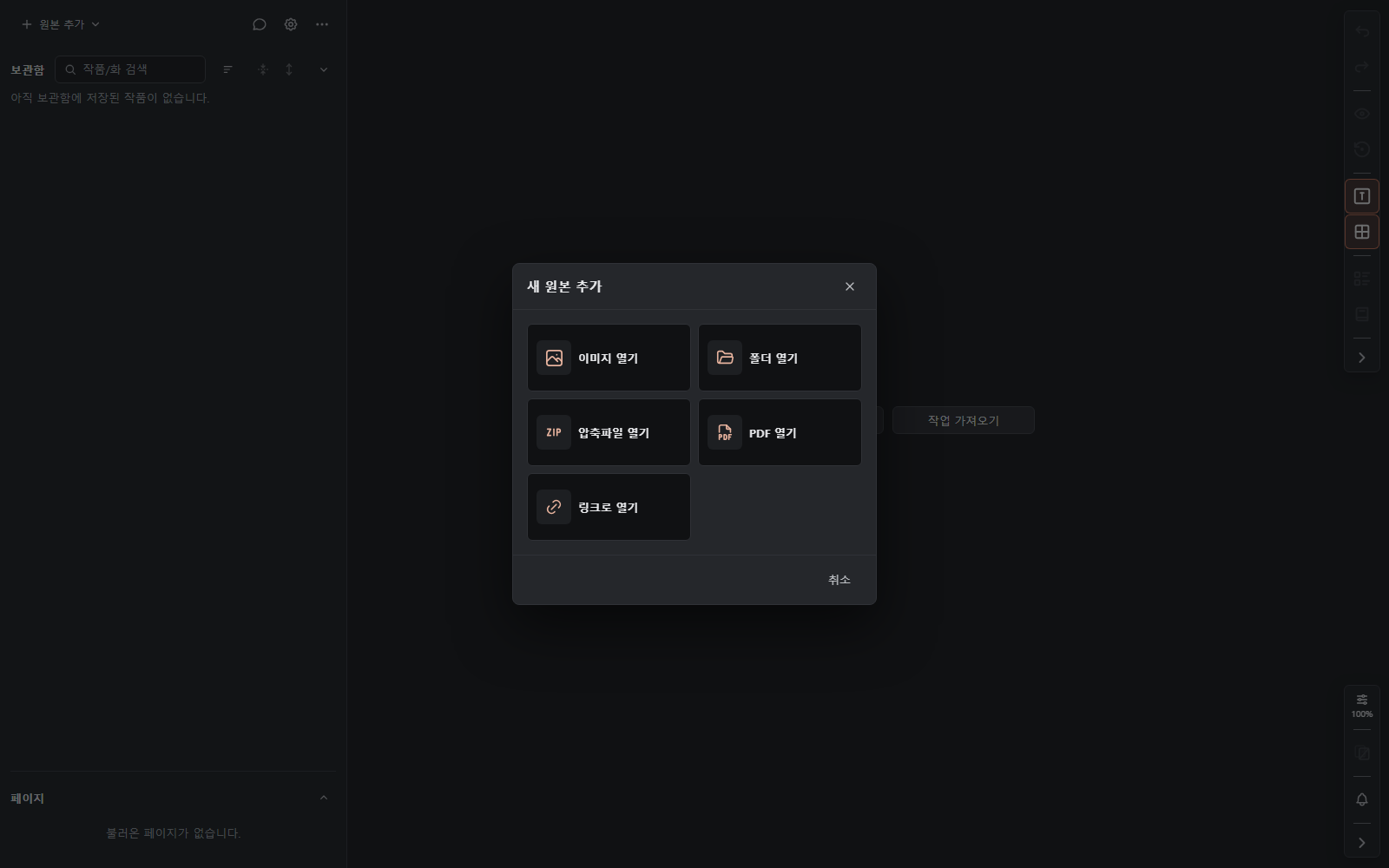Expand the 보관함 chevron dropdown
Screen dimensions: 1389x868
324,69
